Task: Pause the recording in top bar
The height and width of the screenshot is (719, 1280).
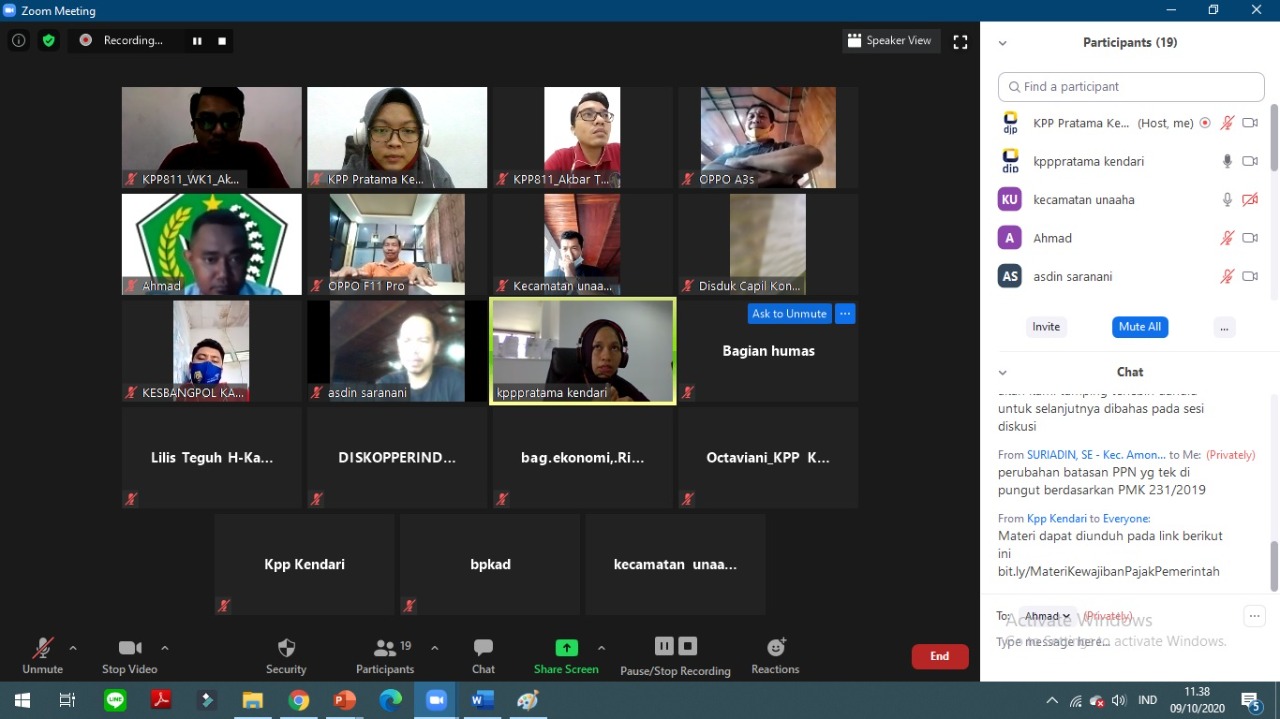Action: pos(197,41)
